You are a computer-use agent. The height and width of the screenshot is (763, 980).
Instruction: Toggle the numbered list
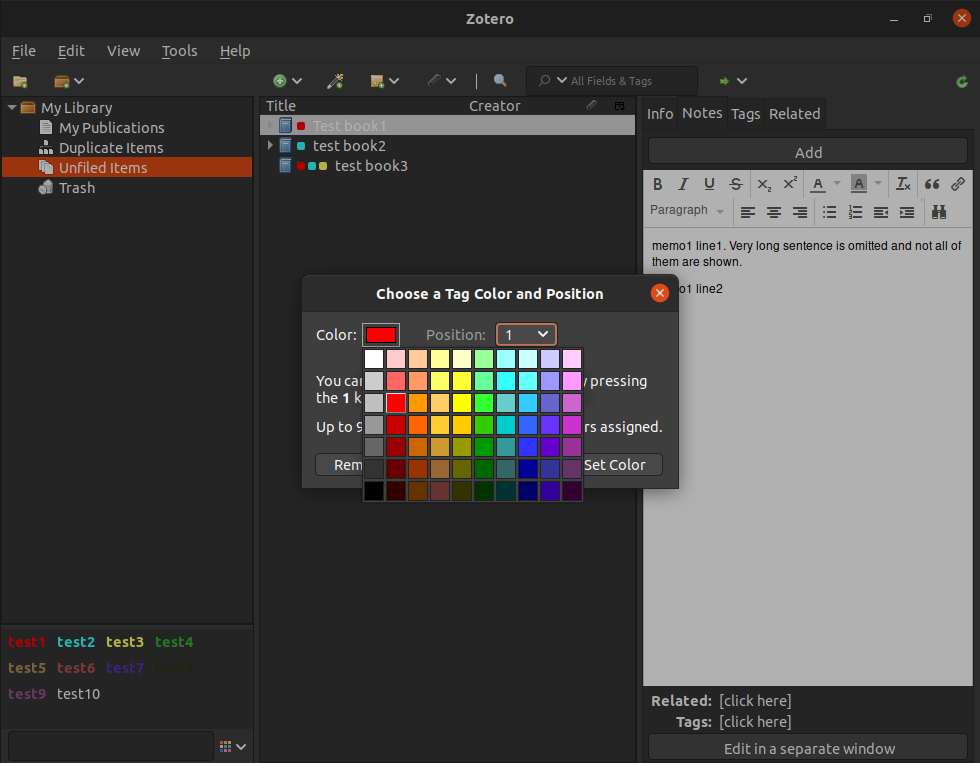855,212
